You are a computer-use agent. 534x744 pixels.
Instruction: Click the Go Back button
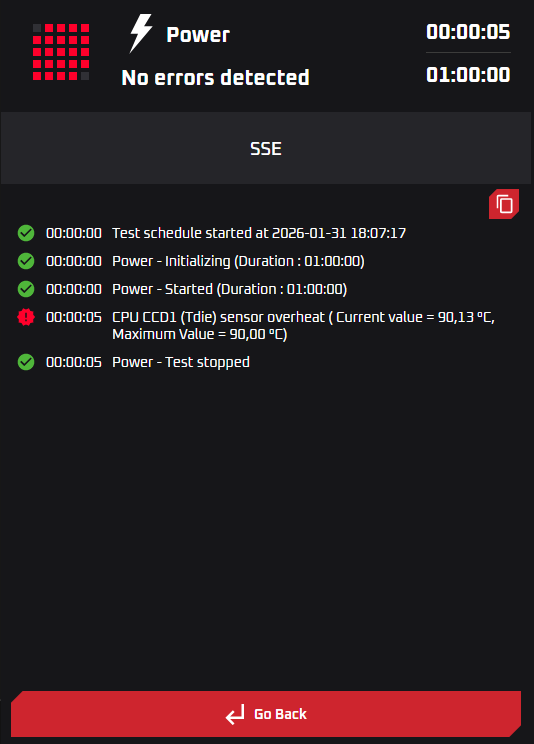pos(266,714)
